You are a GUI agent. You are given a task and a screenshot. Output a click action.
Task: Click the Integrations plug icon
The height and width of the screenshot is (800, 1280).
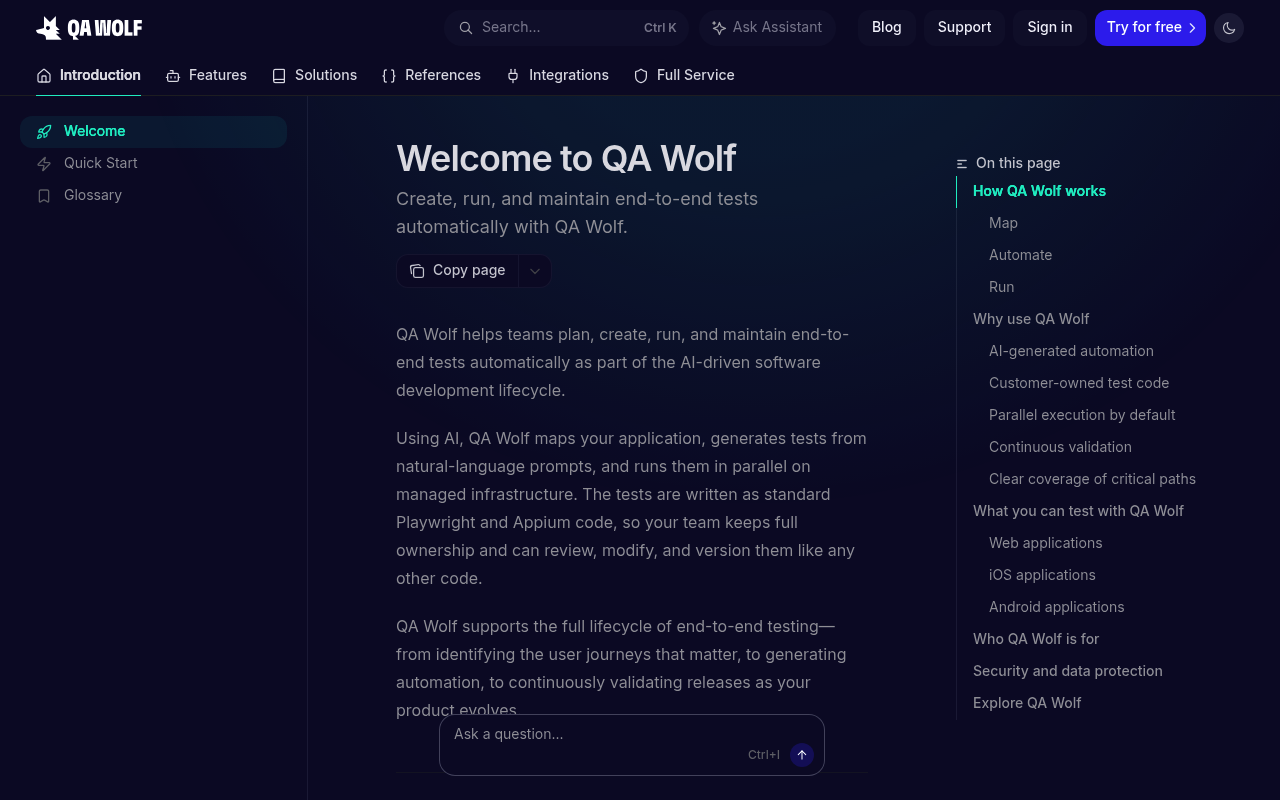[513, 76]
